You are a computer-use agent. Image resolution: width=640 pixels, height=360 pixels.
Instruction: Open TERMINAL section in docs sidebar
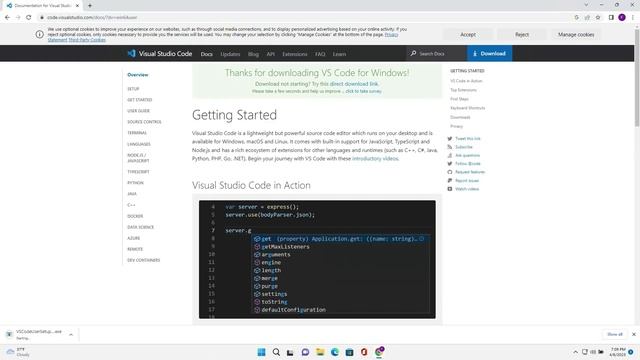click(x=137, y=133)
